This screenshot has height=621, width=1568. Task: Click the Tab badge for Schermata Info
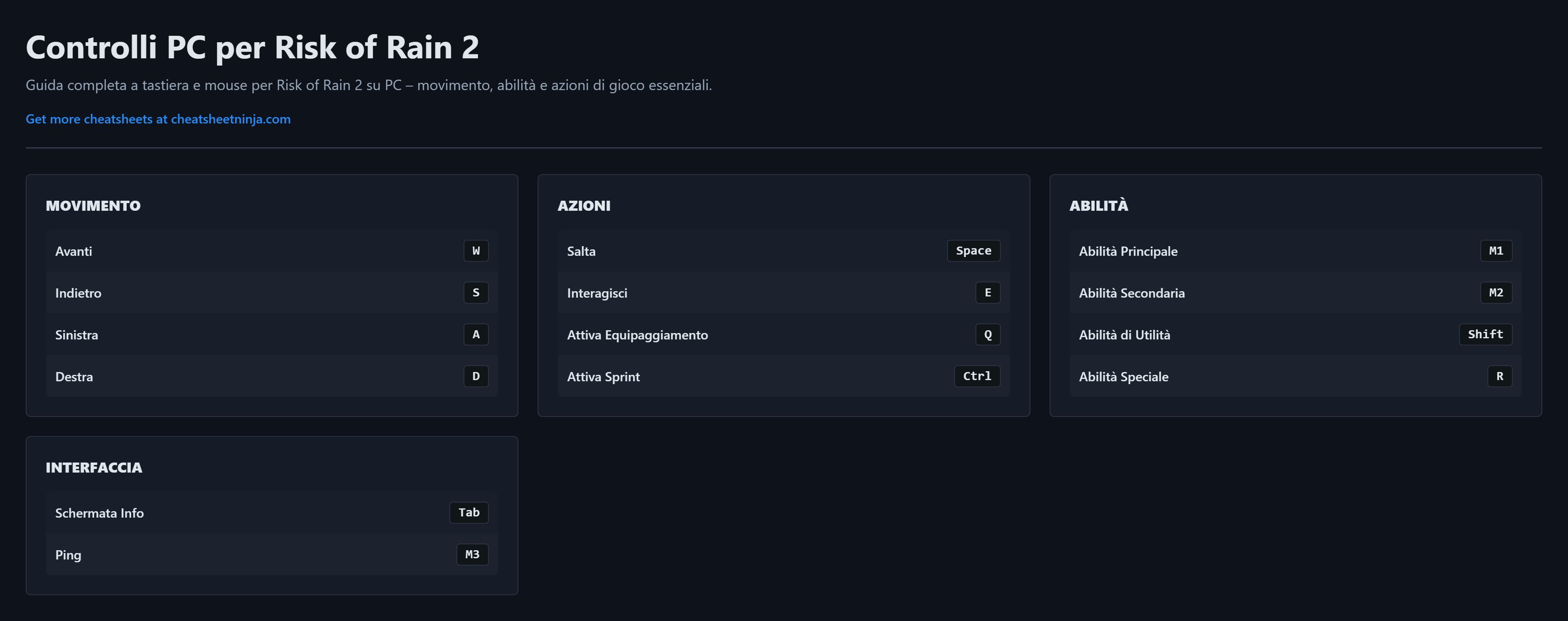click(x=469, y=513)
